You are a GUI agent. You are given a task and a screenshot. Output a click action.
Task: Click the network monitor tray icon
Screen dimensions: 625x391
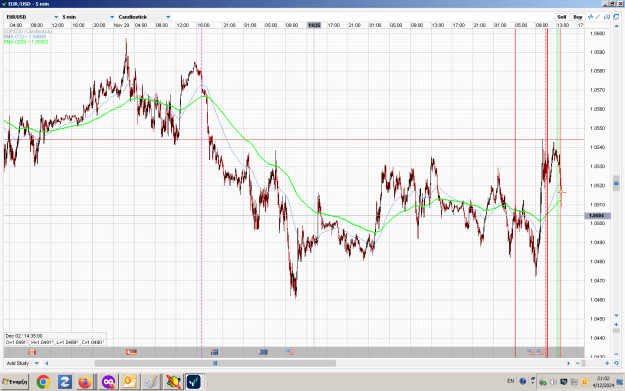(564, 382)
